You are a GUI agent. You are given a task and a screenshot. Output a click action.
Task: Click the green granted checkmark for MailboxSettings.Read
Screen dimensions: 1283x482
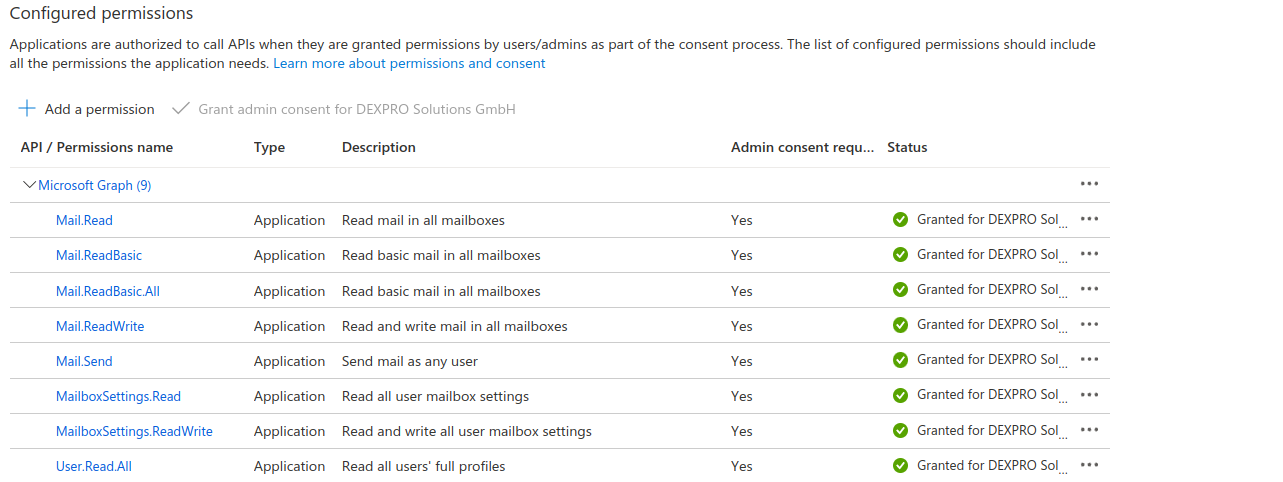pyautogui.click(x=900, y=395)
